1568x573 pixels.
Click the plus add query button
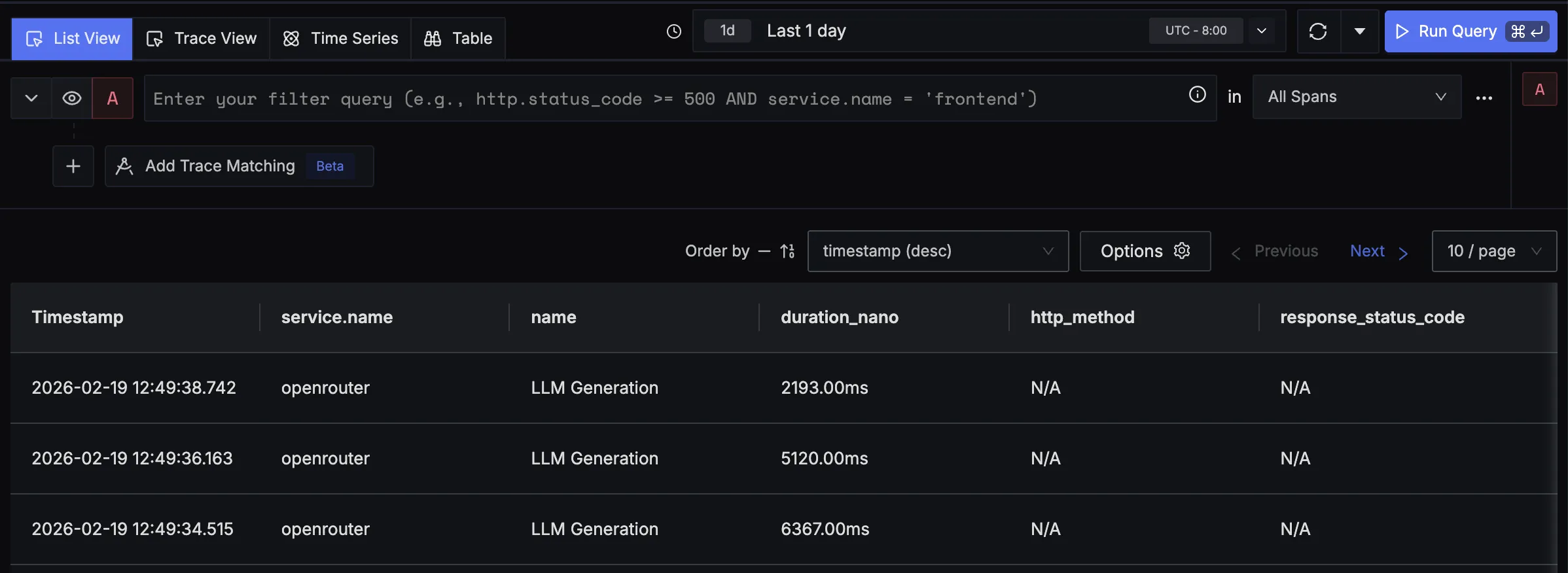pos(73,166)
